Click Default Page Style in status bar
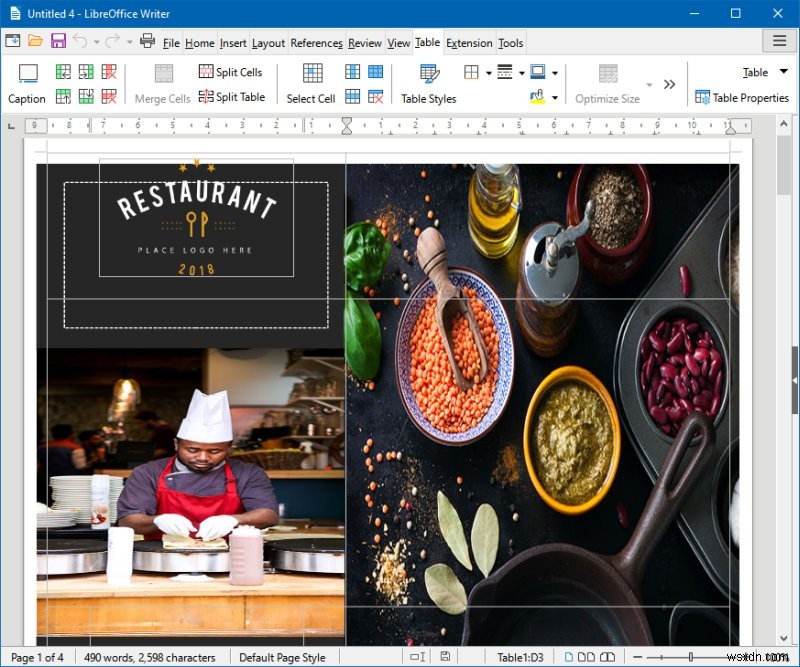Screen dimensions: 800x667 click(283, 657)
